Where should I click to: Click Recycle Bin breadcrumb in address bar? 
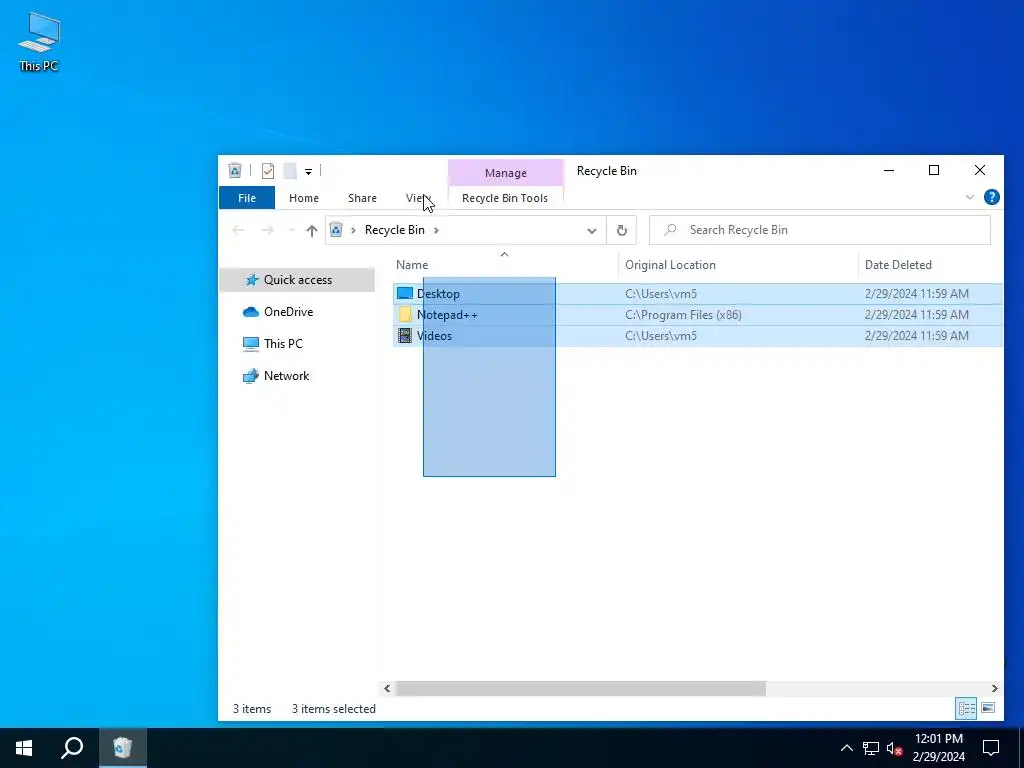394,230
